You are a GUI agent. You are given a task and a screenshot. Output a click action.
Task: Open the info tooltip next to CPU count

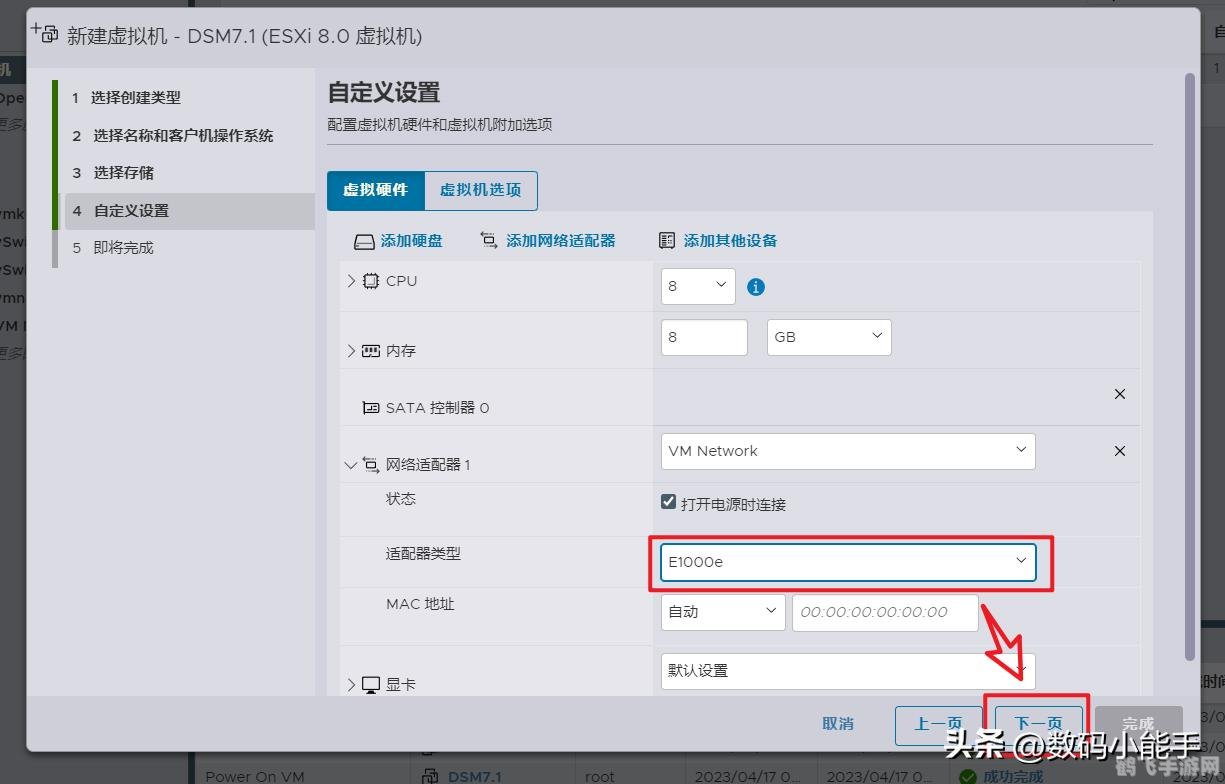click(x=755, y=286)
